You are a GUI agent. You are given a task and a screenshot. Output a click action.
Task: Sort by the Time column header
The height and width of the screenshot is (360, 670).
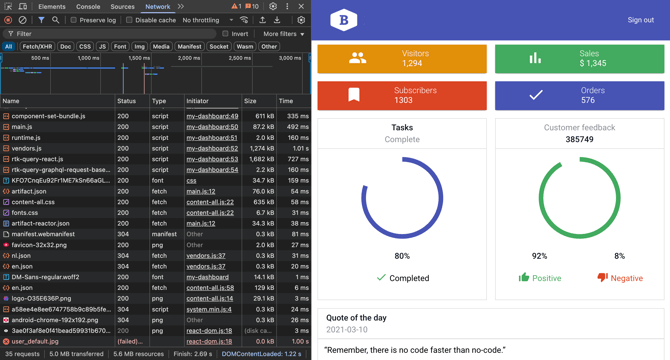294,101
